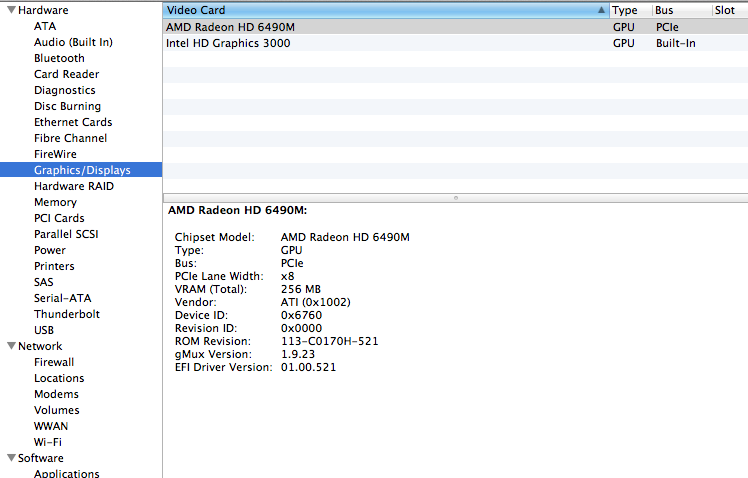
Task: Select USB in the sidebar
Action: click(x=44, y=330)
